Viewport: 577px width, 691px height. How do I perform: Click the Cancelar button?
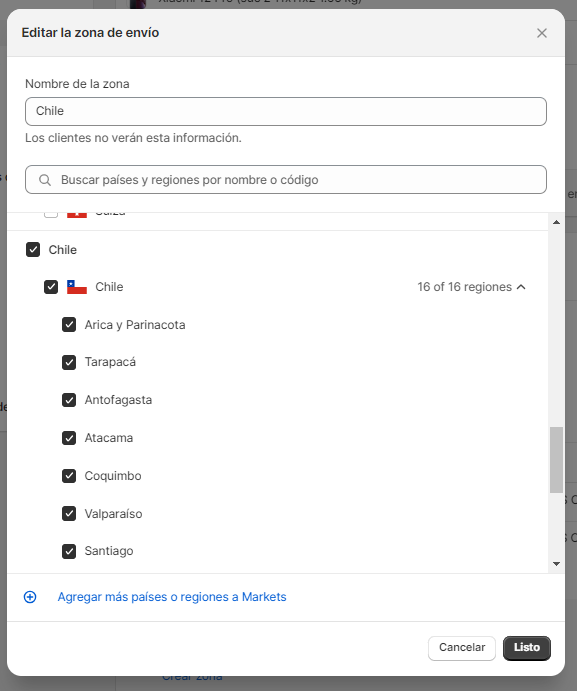point(462,647)
